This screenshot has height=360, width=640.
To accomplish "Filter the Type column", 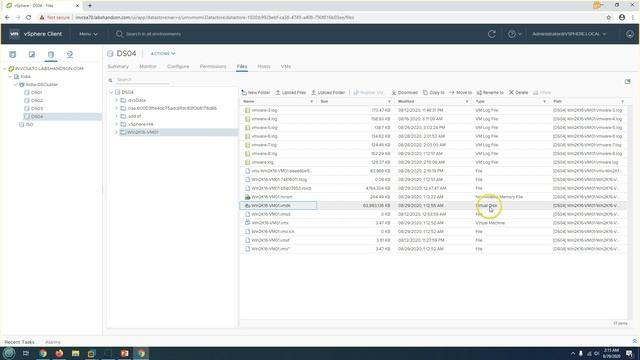I will [544, 101].
